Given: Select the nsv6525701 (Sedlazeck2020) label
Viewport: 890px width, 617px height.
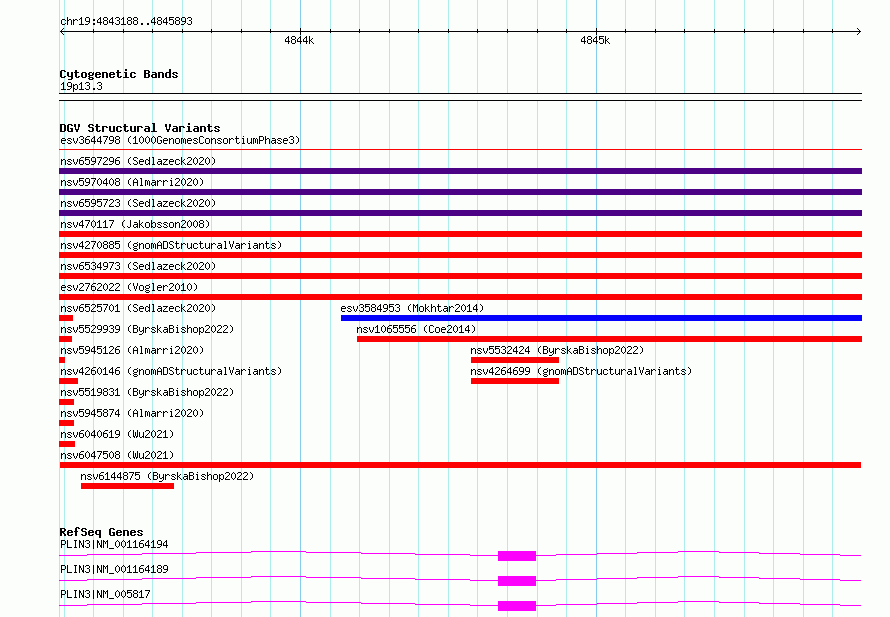Looking at the screenshot, I should pos(138,308).
